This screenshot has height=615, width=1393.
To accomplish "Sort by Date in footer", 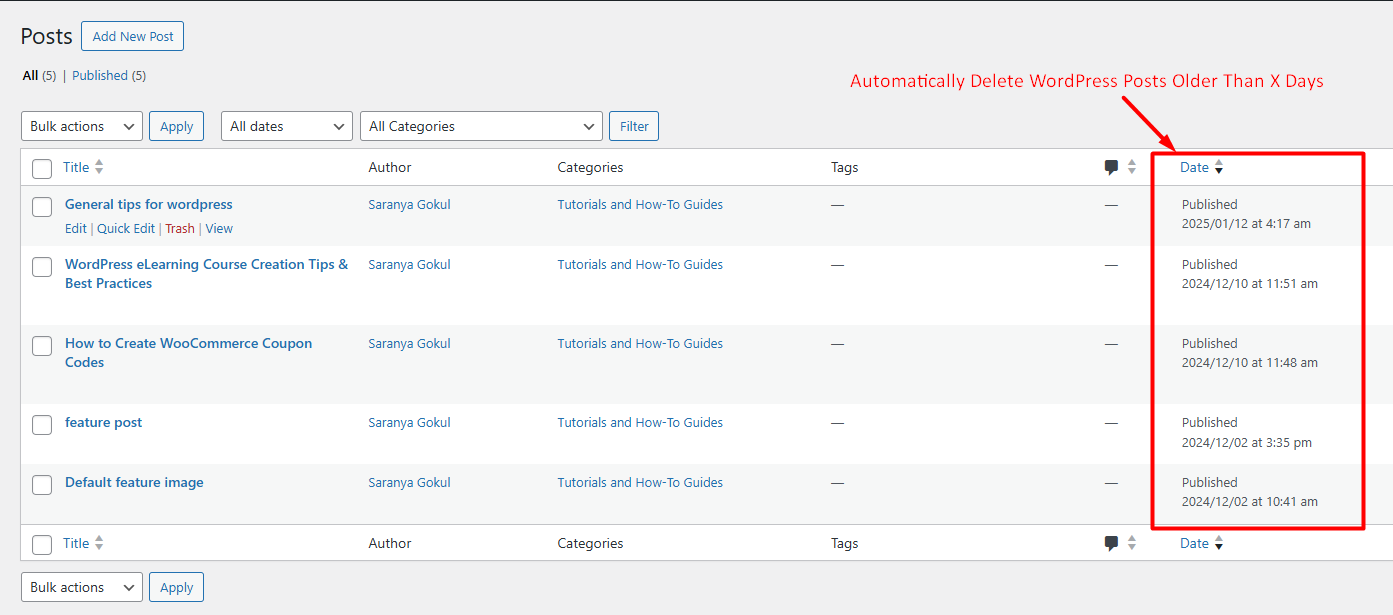I will 1194,543.
